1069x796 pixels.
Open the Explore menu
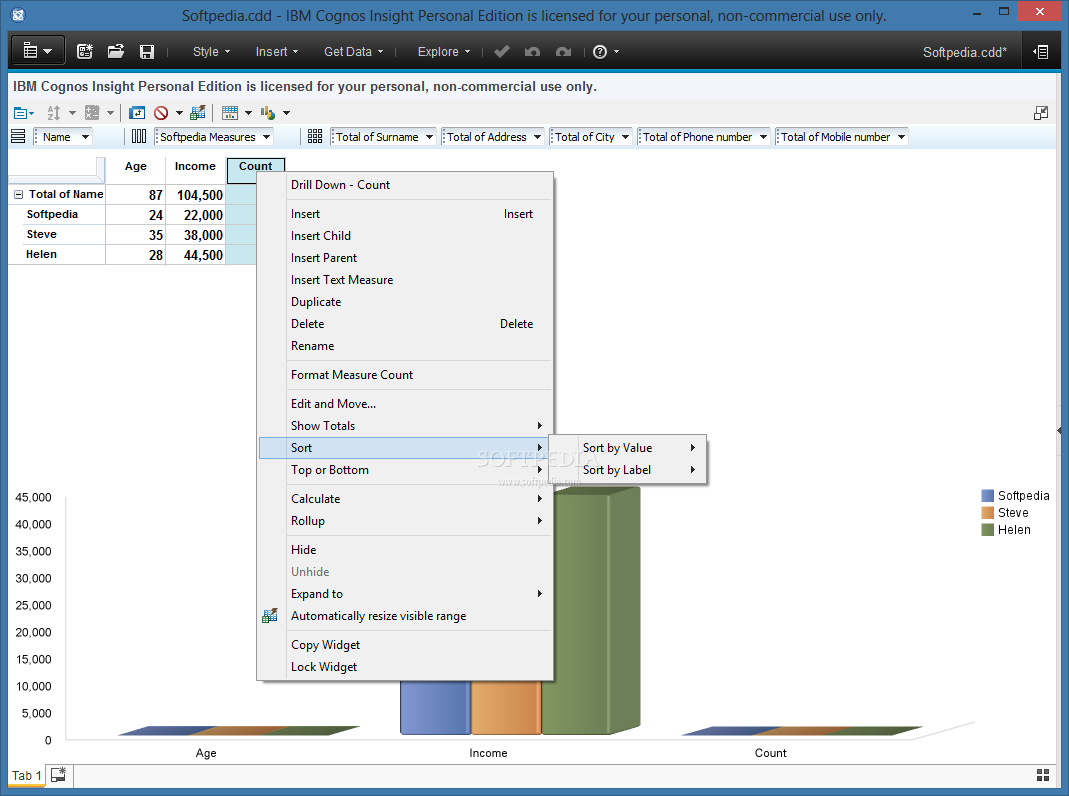point(444,52)
